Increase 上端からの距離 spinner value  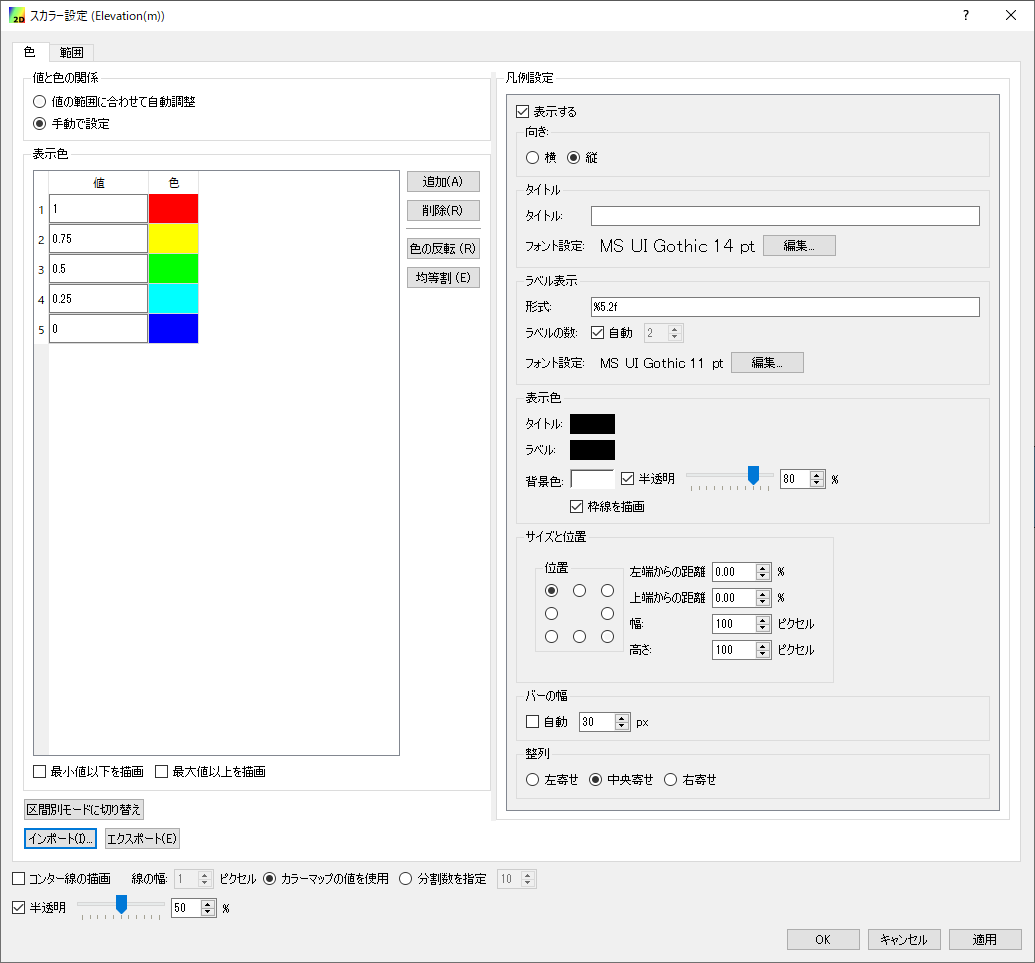763,594
